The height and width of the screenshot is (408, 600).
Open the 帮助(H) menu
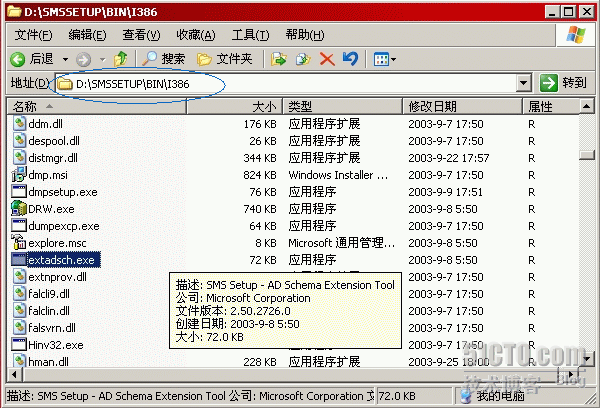(x=305, y=35)
